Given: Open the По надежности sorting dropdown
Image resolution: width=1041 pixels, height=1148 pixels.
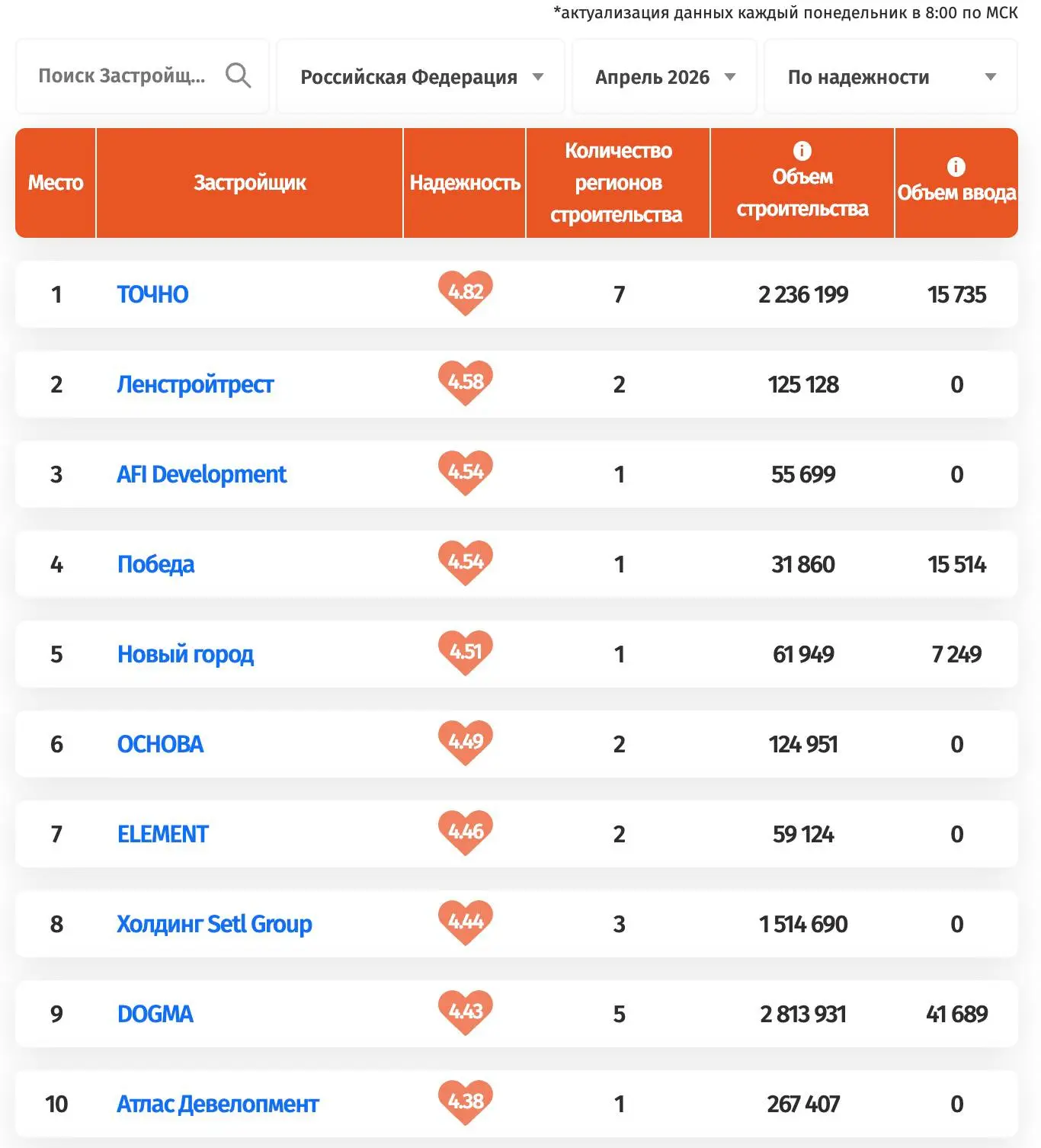Looking at the screenshot, I should (x=891, y=76).
